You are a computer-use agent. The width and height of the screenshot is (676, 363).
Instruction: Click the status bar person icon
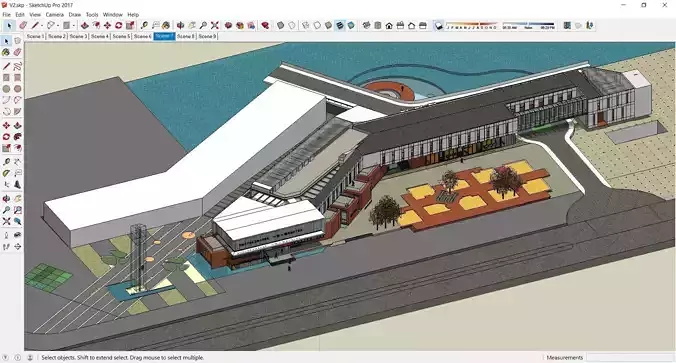(x=30, y=357)
